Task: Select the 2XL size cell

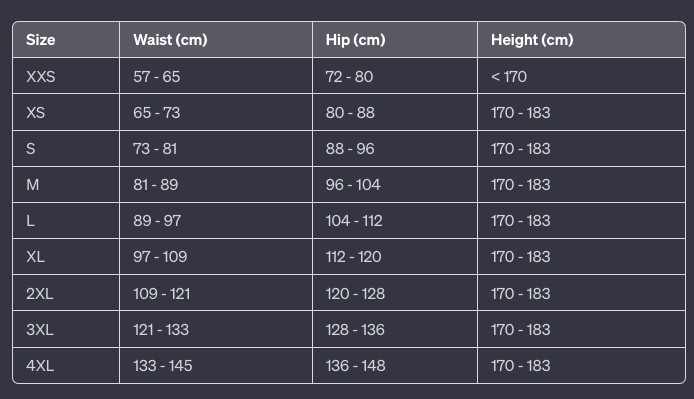Action: (66, 293)
